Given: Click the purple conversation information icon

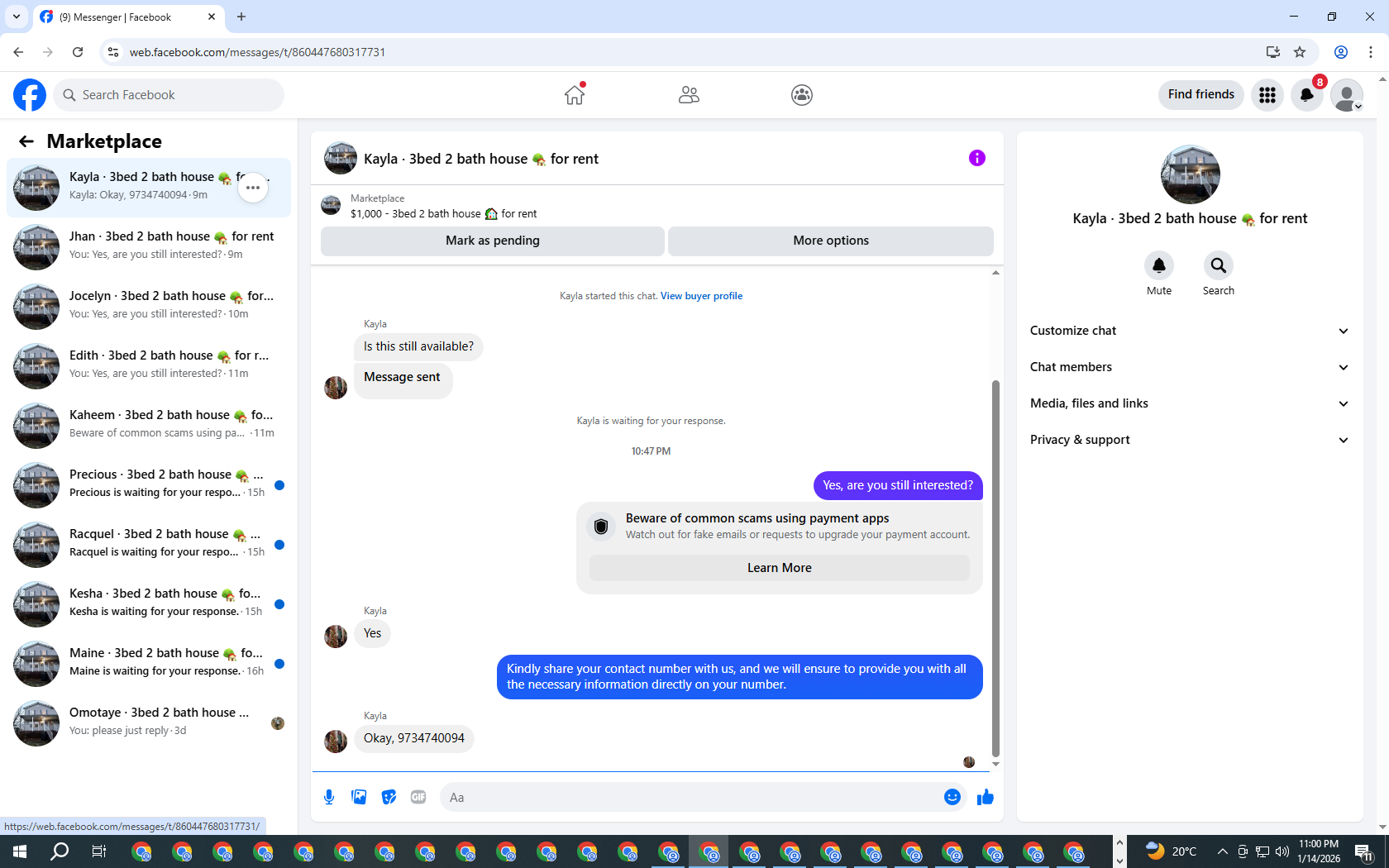Looking at the screenshot, I should pyautogui.click(x=977, y=158).
